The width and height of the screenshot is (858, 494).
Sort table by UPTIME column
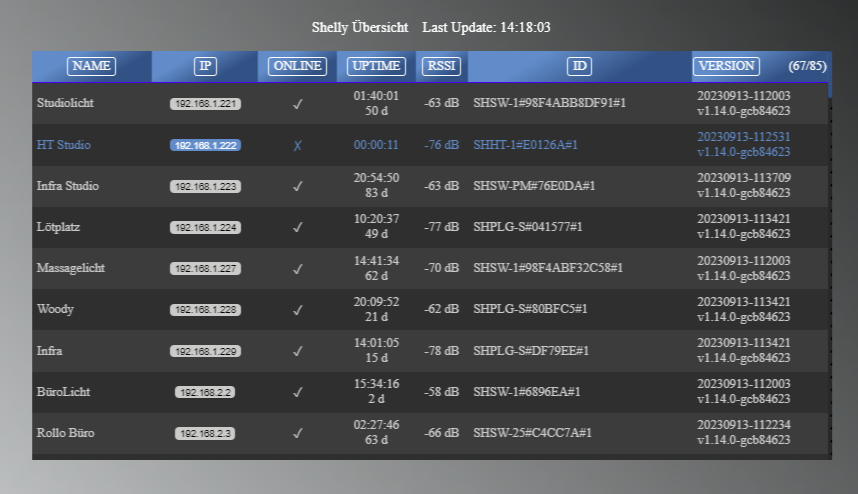376,66
